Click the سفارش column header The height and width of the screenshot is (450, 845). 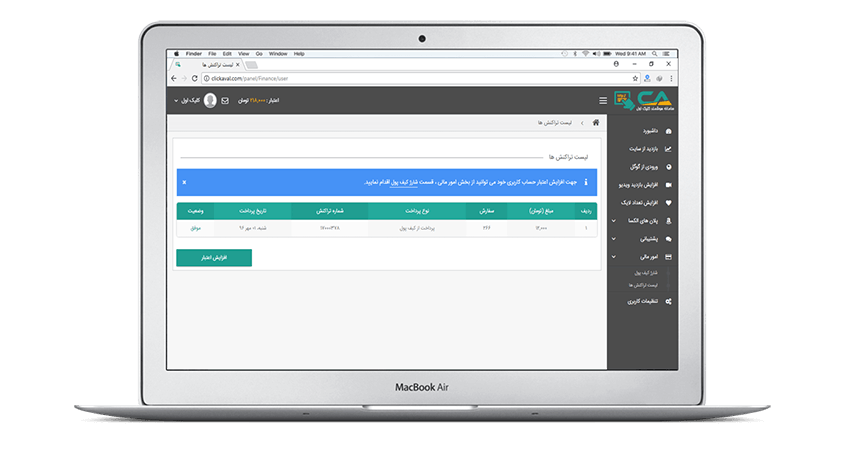tap(487, 211)
